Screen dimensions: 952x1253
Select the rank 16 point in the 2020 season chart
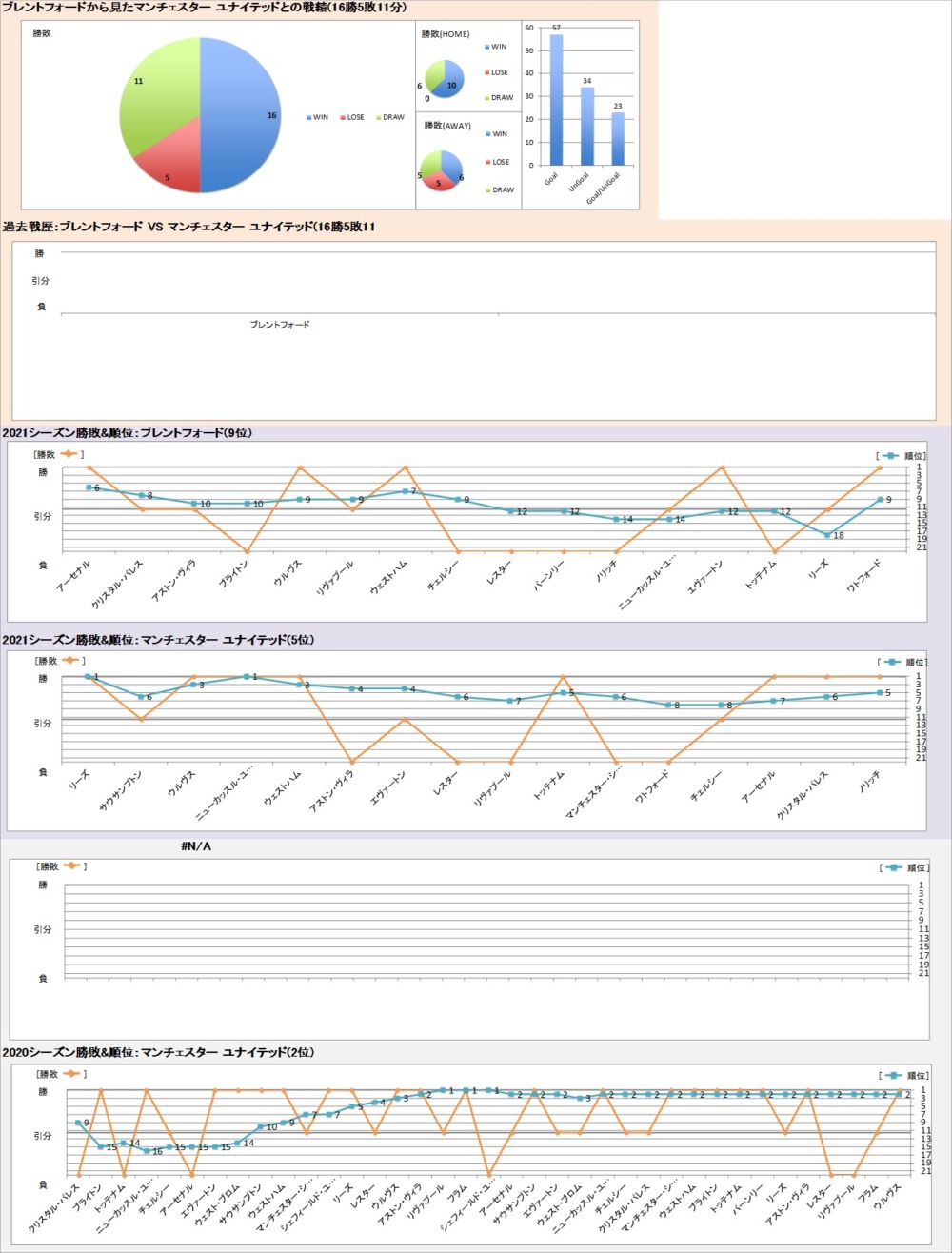coord(147,1151)
